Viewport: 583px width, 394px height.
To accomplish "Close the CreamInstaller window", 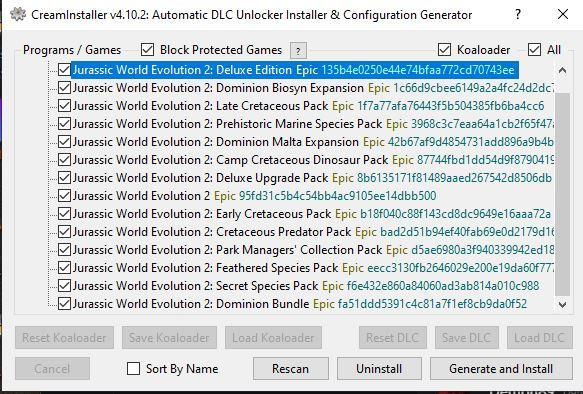I will pos(563,14).
